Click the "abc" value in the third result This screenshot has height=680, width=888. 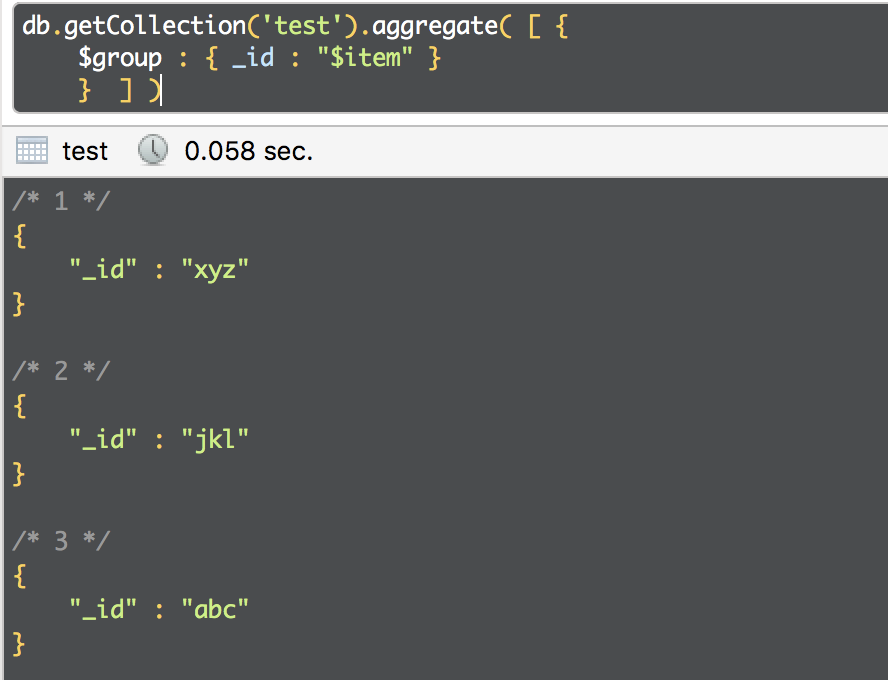tap(215, 608)
